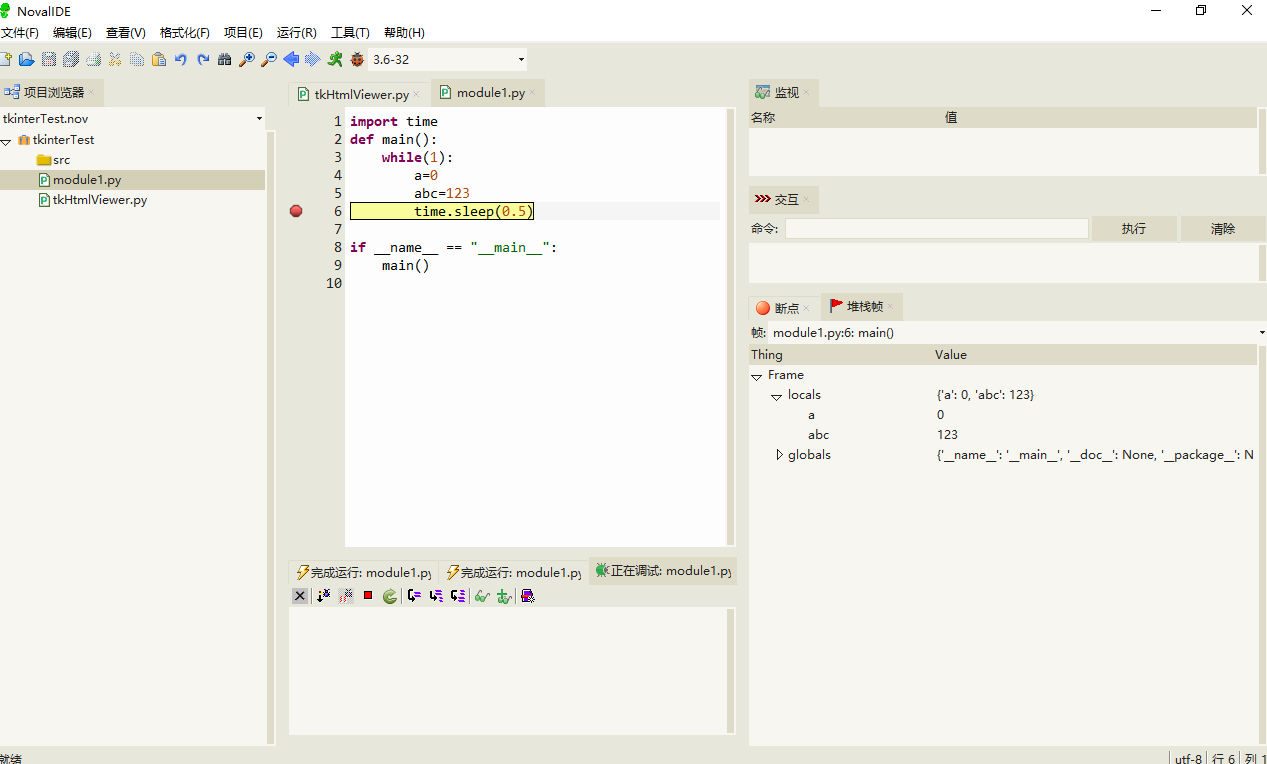Open Find with the binoculars icon

point(225,59)
